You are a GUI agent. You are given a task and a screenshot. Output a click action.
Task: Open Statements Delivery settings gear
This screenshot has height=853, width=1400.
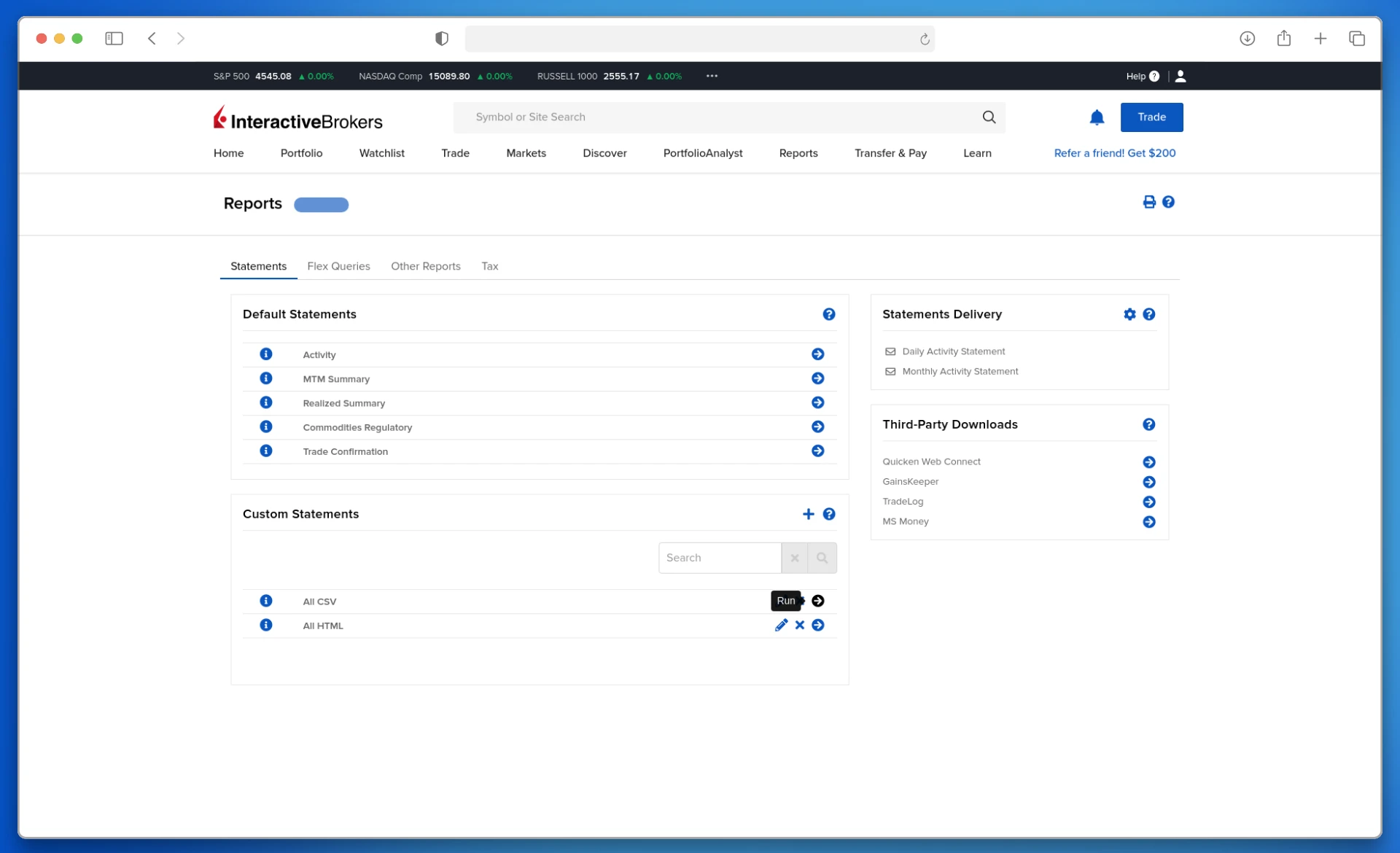point(1129,314)
